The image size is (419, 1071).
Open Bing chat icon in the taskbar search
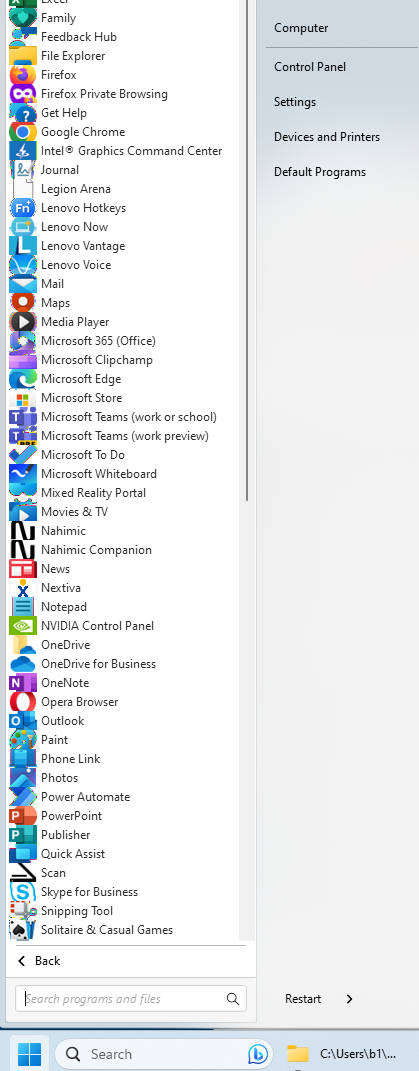(x=257, y=1055)
